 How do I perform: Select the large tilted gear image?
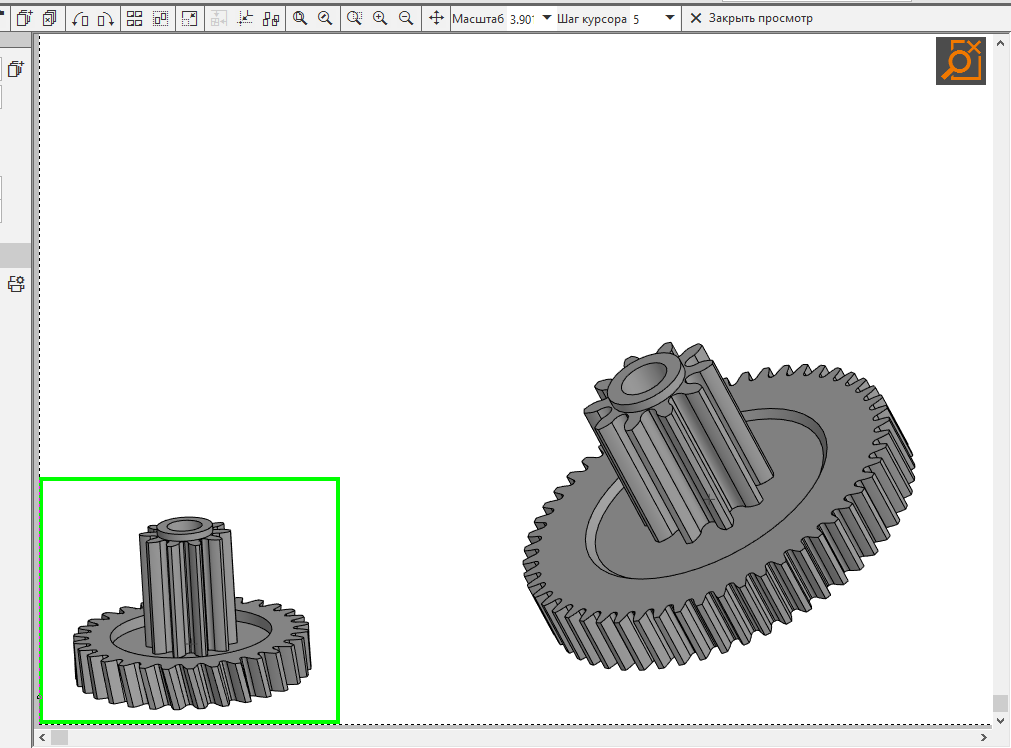click(x=718, y=507)
